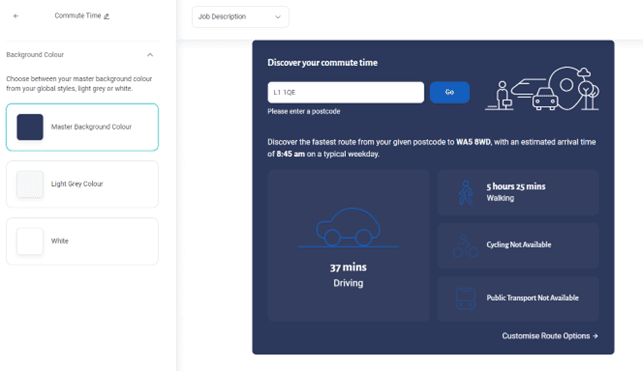Click the cycling icon
Screen dimensions: 643x371
pyautogui.click(x=465, y=246)
